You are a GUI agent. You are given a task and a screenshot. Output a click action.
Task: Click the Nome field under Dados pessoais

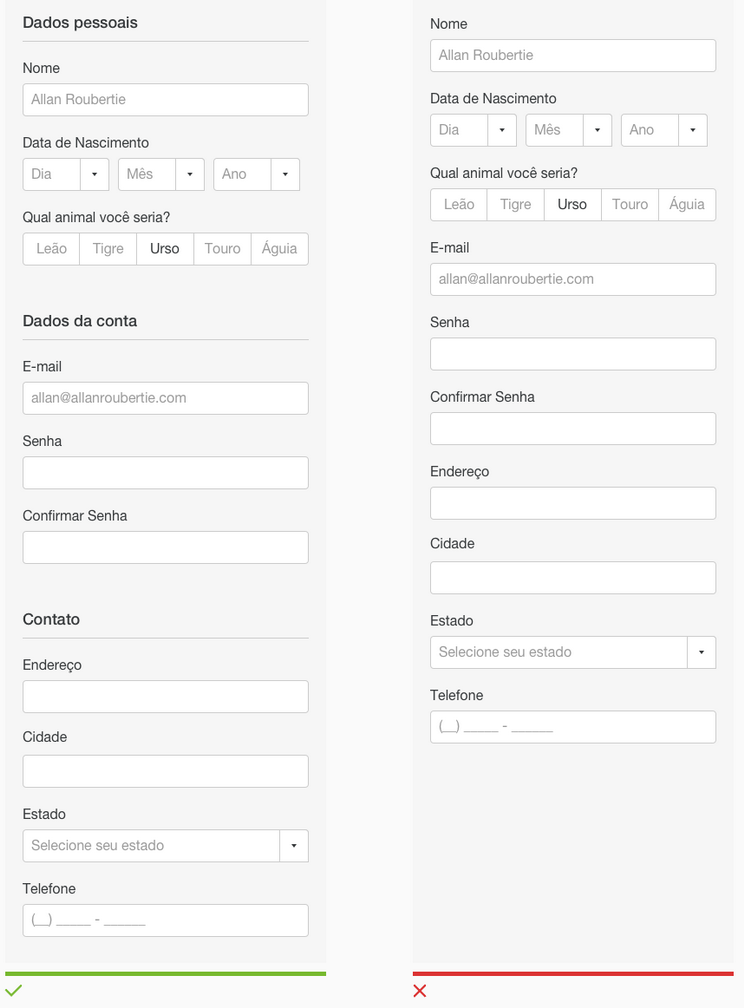(165, 100)
